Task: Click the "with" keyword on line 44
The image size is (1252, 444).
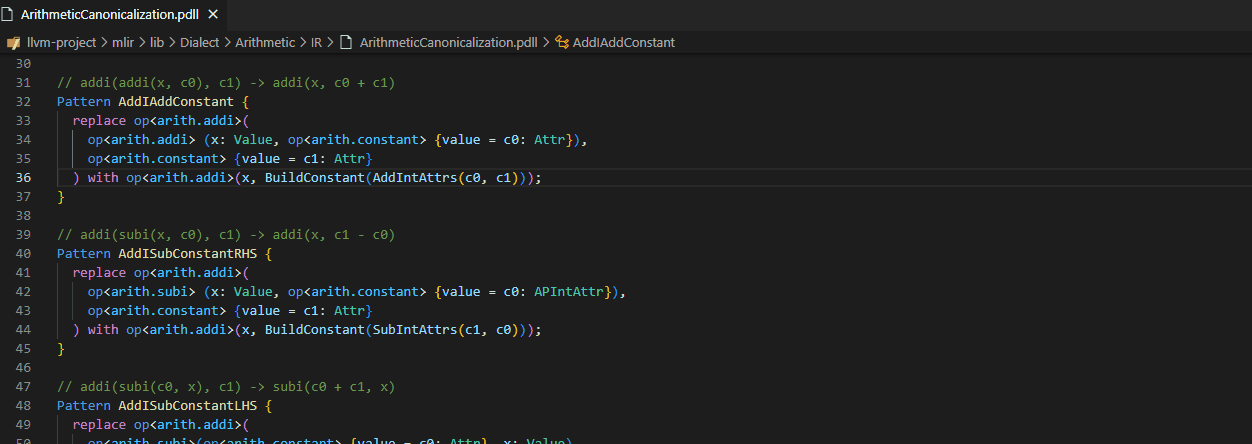Action: click(x=103, y=329)
